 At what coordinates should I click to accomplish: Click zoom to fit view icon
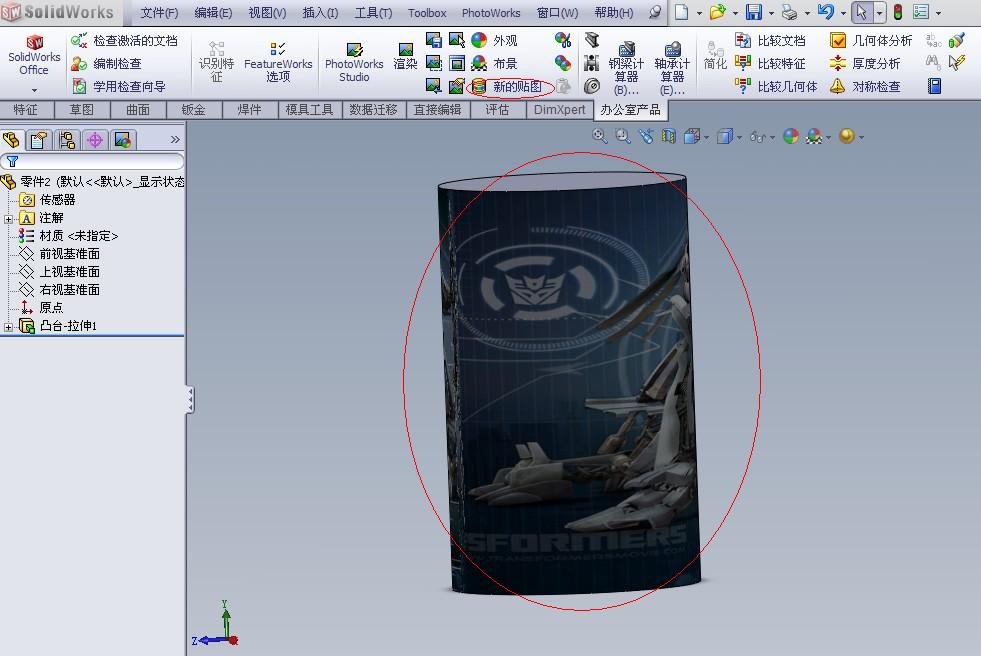click(600, 136)
